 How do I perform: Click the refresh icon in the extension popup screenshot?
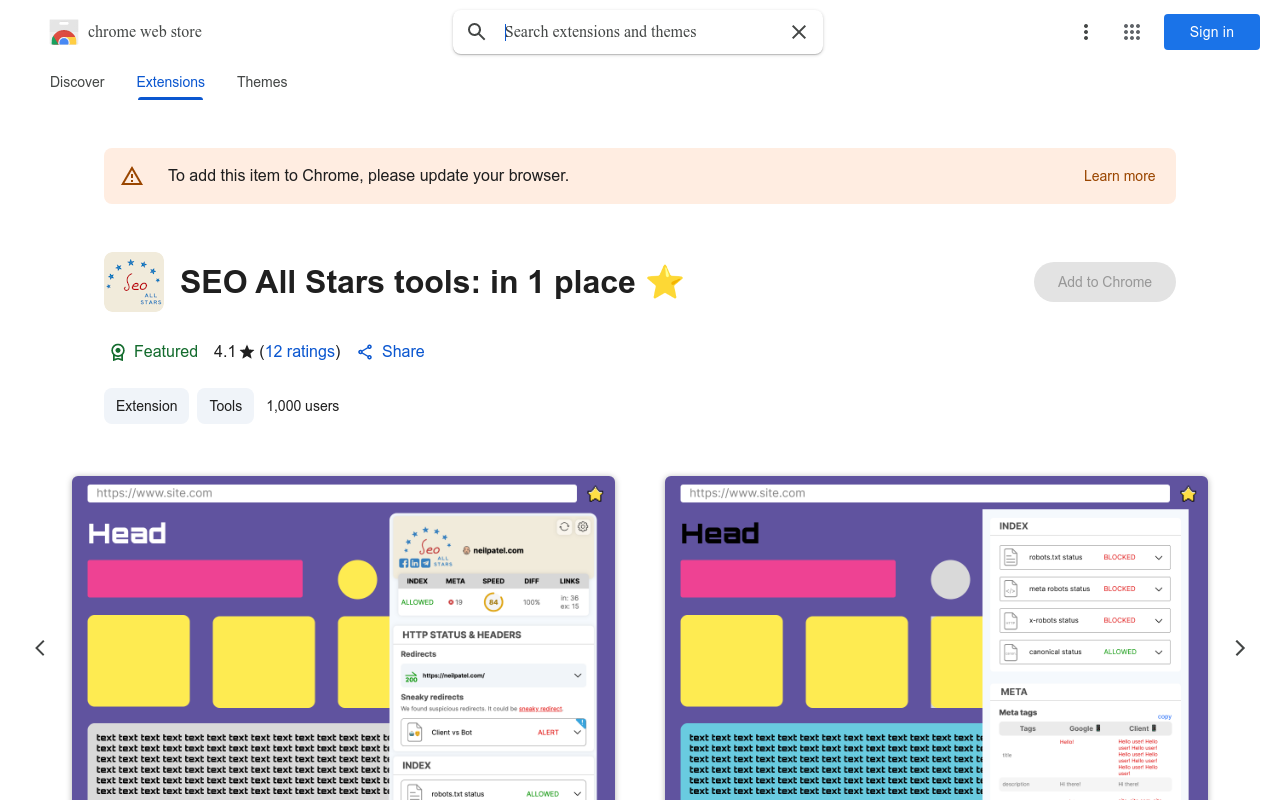click(563, 527)
